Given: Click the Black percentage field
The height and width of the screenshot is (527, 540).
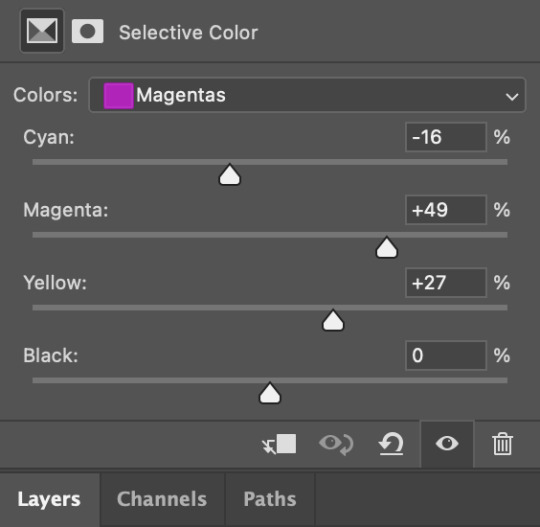Looking at the screenshot, I should click(446, 355).
